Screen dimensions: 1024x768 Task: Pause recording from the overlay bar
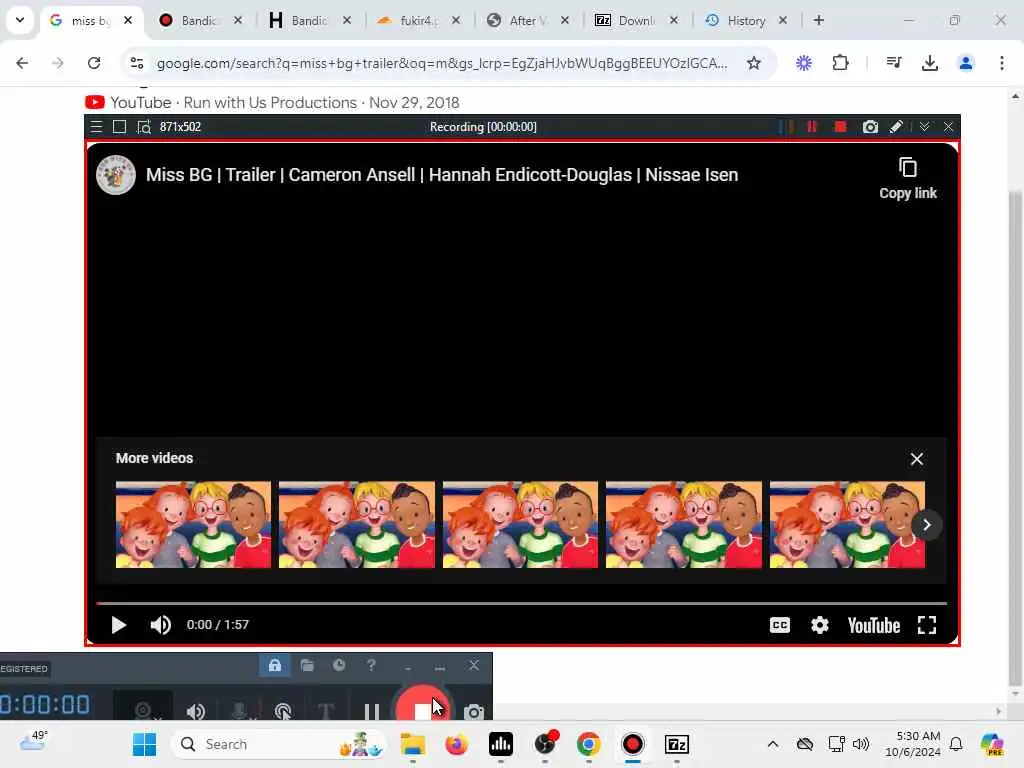click(812, 127)
